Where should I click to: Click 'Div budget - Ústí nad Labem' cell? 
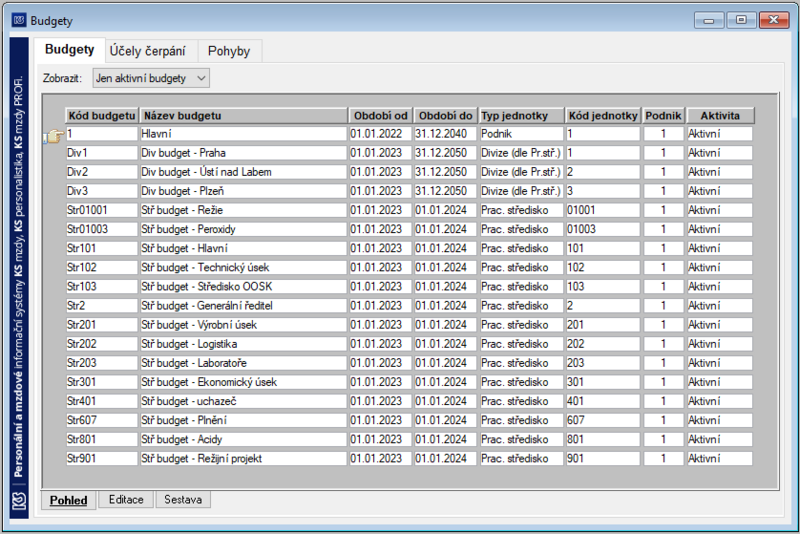(243, 172)
